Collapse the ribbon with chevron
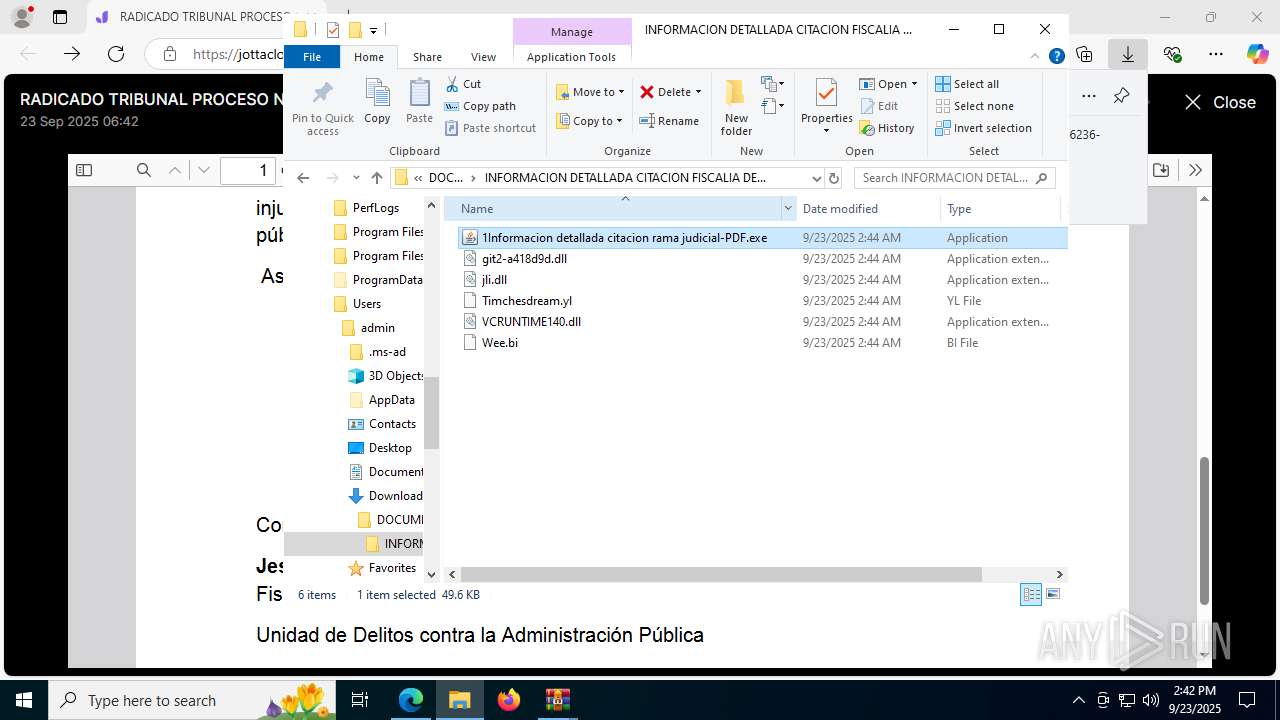This screenshot has height=720, width=1280. (1035, 56)
